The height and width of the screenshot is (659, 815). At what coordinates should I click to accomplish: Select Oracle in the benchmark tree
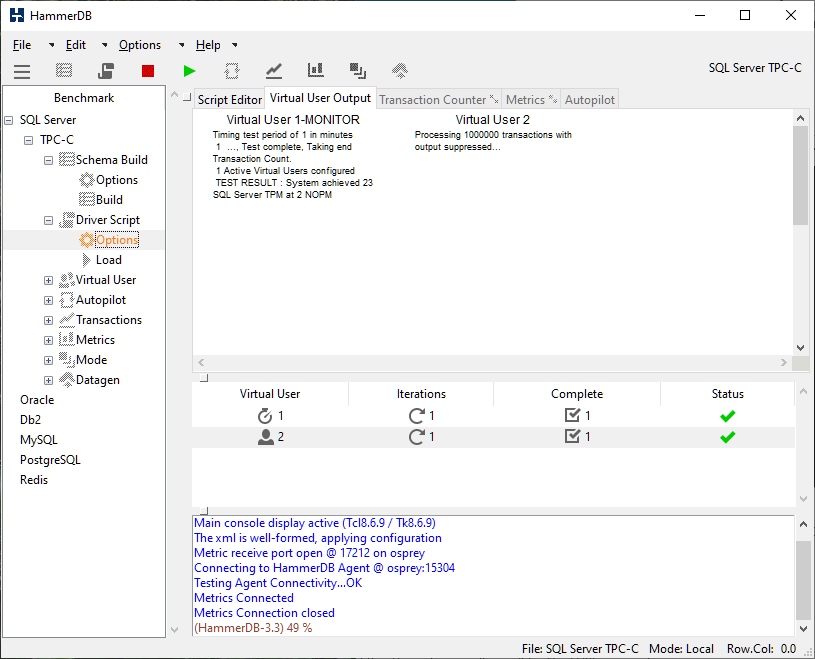coord(37,400)
